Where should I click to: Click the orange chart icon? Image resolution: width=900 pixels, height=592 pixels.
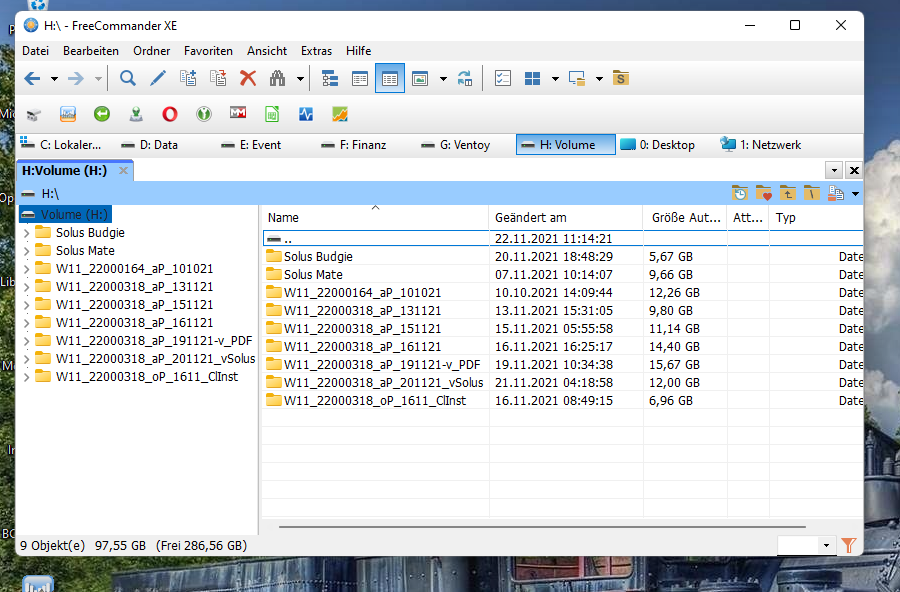pyautogui.click(x=340, y=114)
